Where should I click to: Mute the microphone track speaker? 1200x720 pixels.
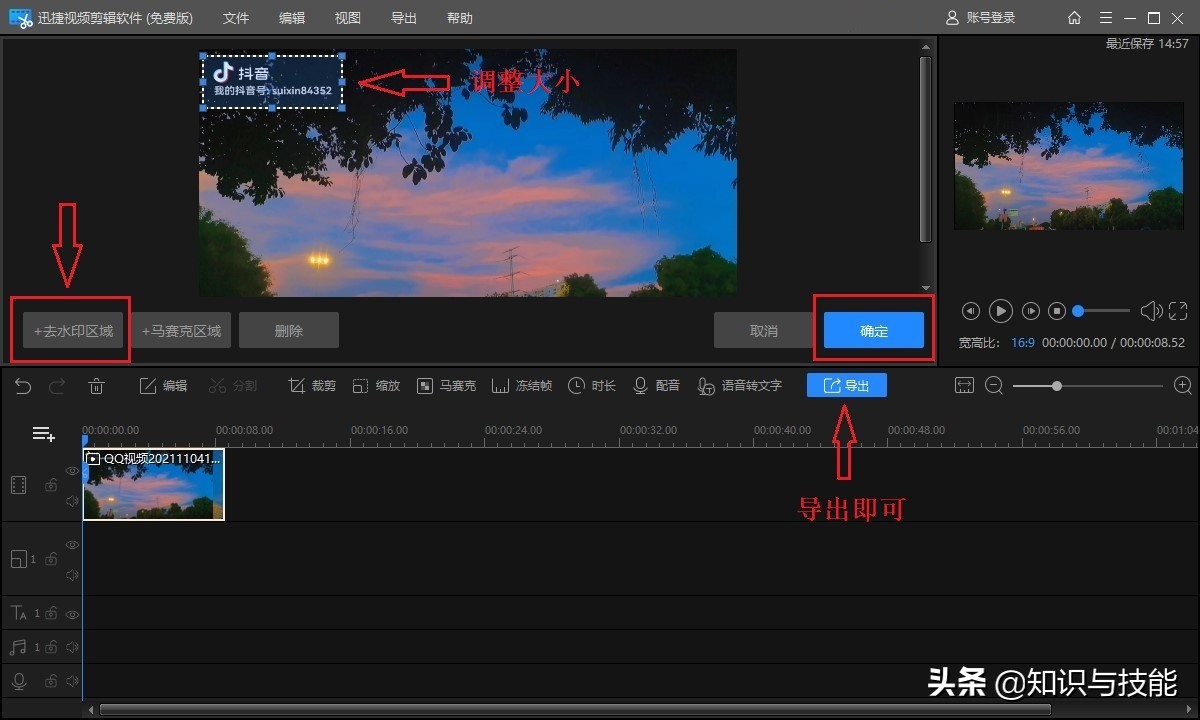click(x=72, y=681)
